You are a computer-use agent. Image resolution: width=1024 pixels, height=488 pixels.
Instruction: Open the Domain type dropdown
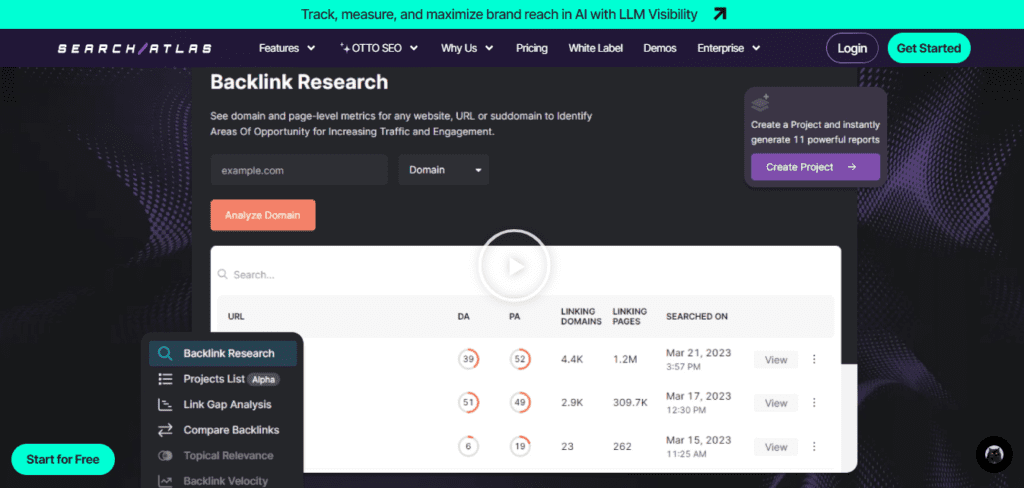443,170
